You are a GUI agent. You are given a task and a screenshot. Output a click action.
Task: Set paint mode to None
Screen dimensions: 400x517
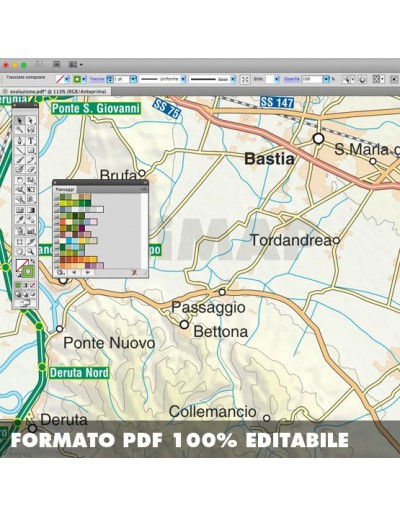(32, 285)
